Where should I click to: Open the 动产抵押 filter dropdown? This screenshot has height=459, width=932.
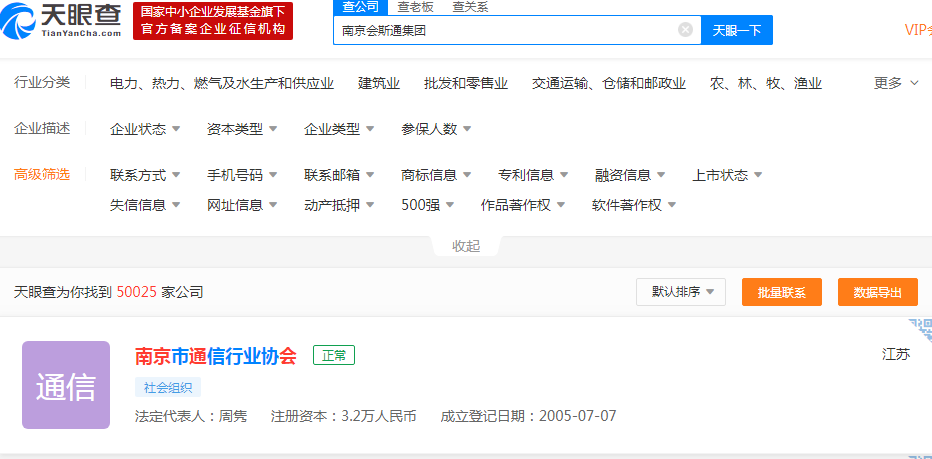pyautogui.click(x=339, y=206)
